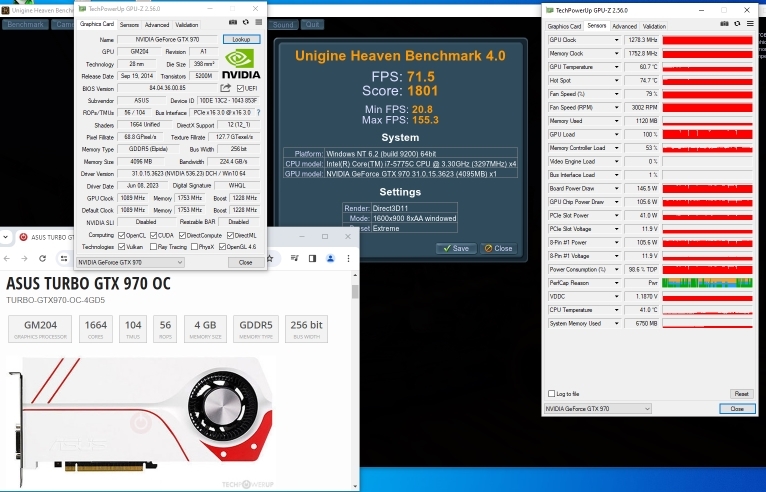Viewport: 766px width, 492px height.
Task: Click the PerfCap Reason colored graph
Action: (x=707, y=283)
